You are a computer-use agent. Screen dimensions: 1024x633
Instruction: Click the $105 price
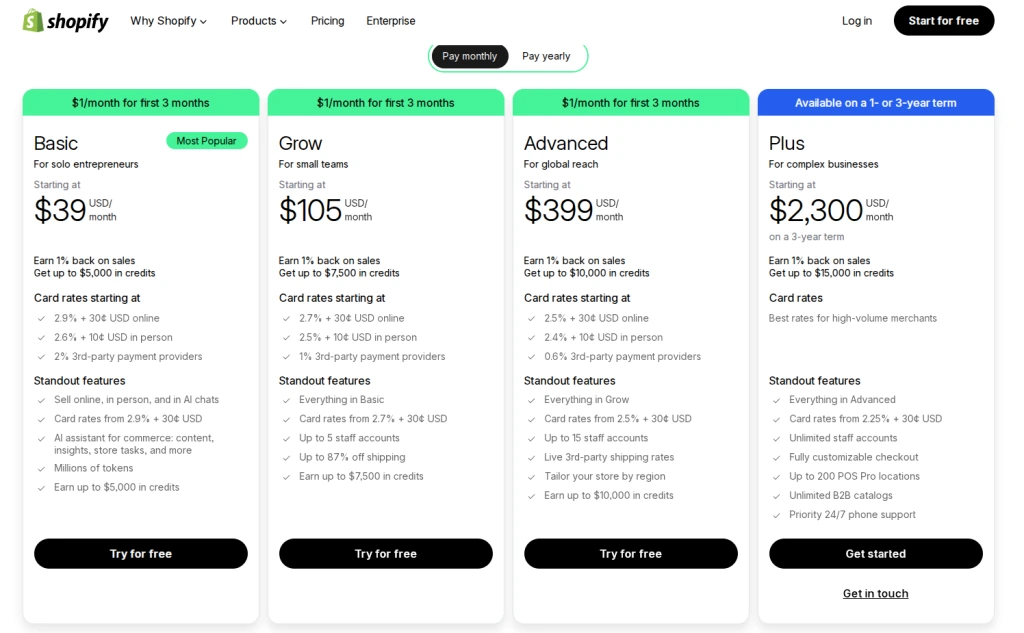[x=310, y=210]
